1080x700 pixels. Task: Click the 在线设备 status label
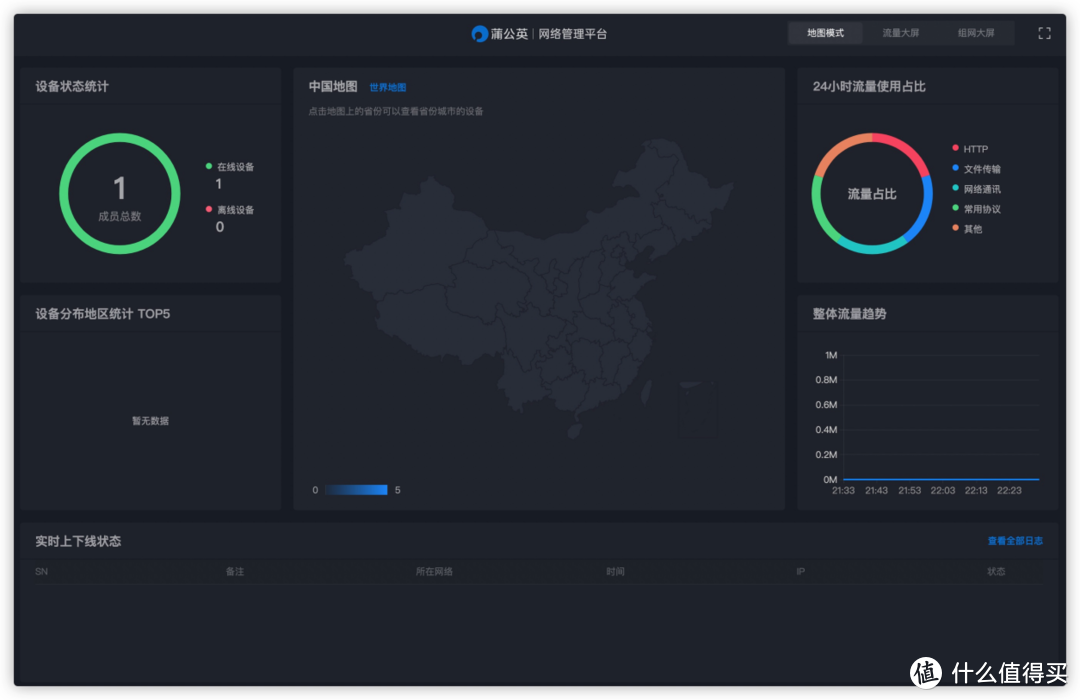coord(236,167)
